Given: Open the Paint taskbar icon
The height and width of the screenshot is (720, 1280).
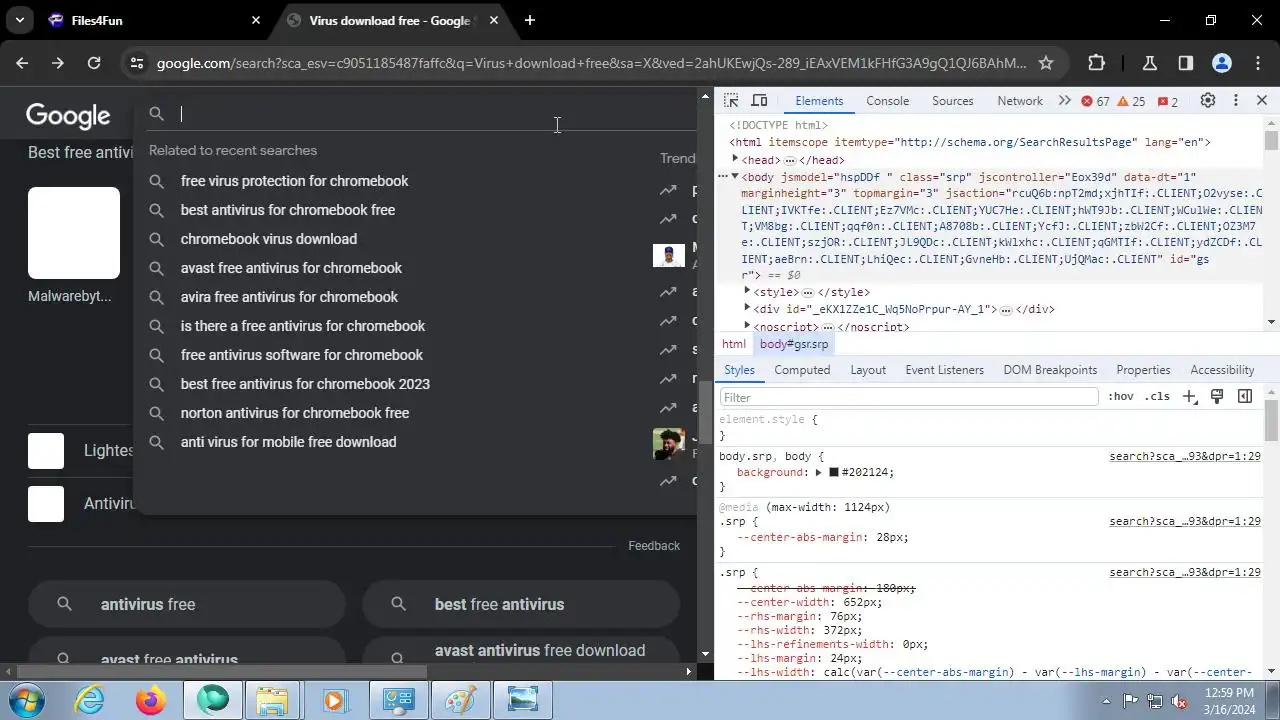Looking at the screenshot, I should click(460, 700).
